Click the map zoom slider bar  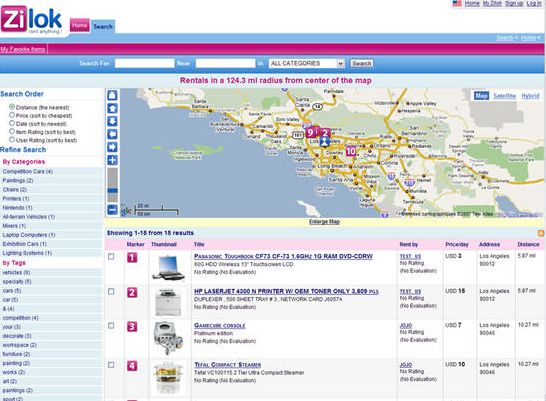[x=112, y=185]
